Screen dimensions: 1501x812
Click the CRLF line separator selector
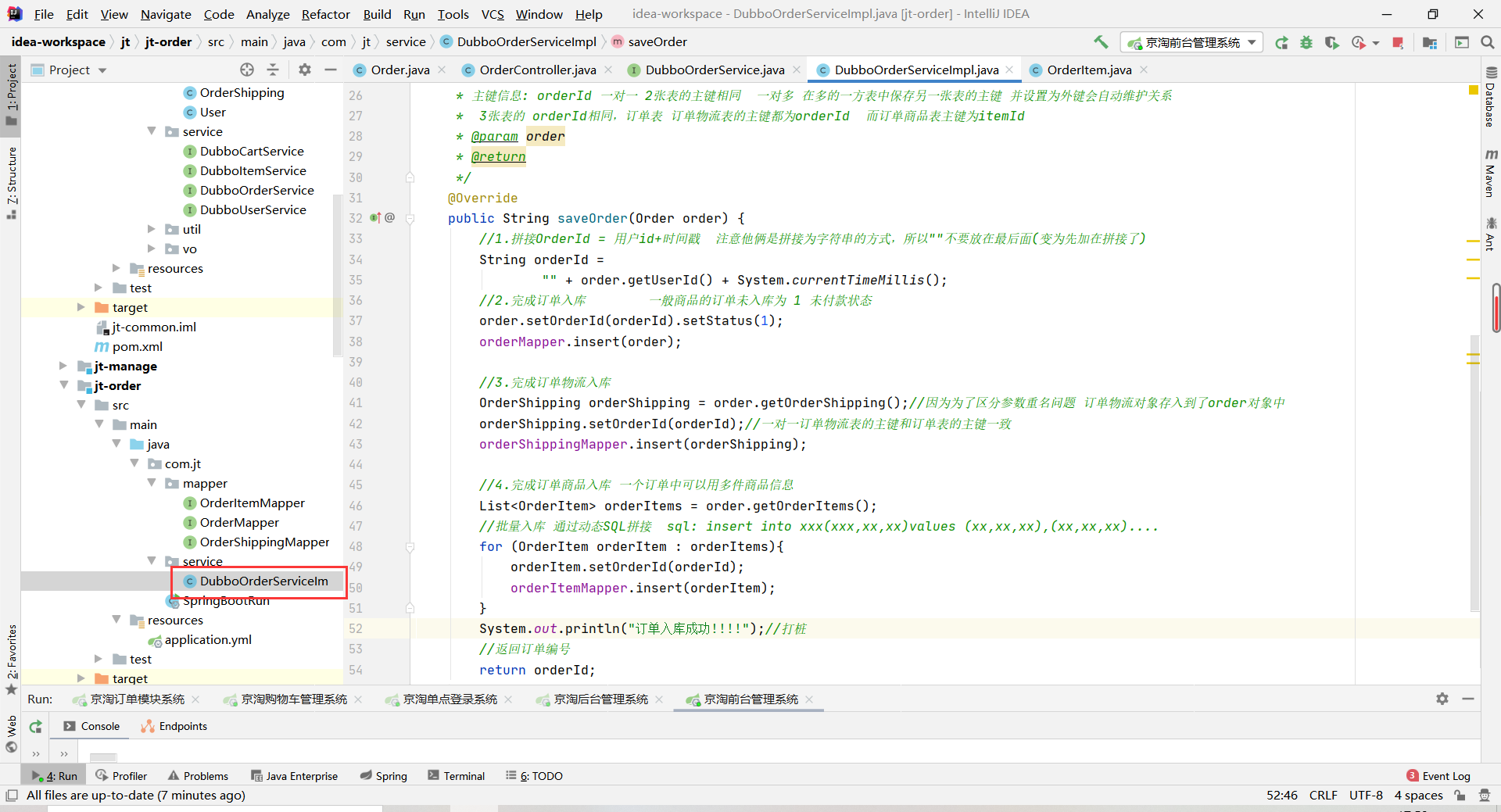1324,796
